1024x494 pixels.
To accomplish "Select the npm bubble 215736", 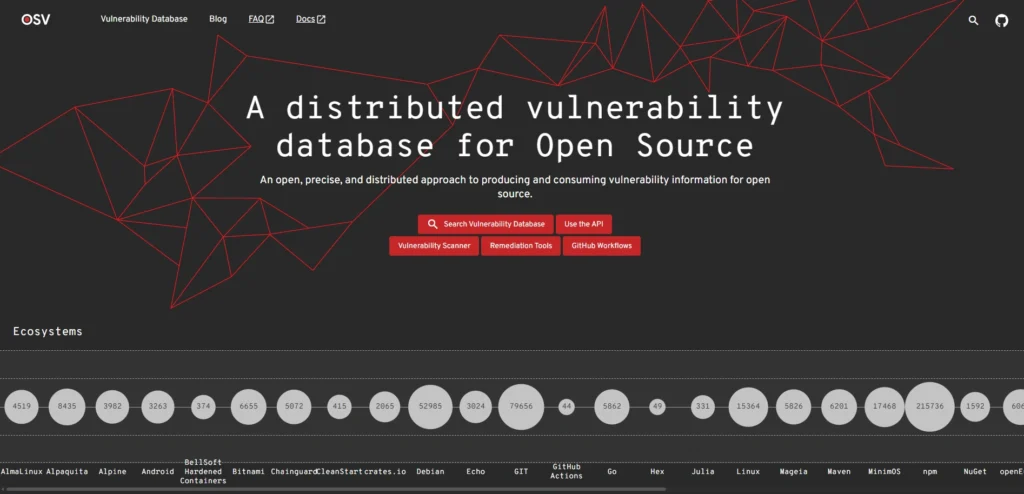I will pyautogui.click(x=930, y=406).
